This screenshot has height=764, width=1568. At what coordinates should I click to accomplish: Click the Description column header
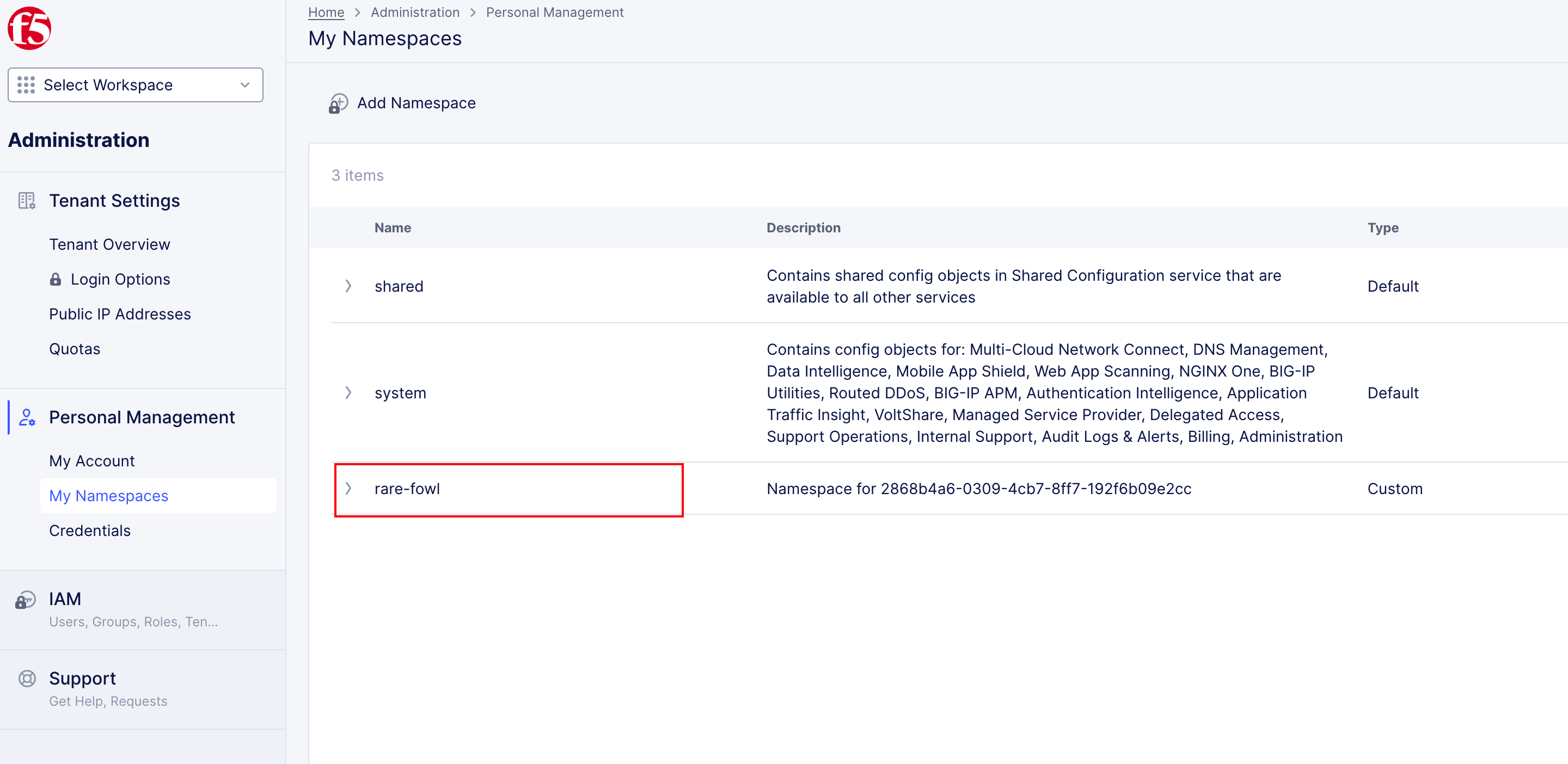coord(804,227)
